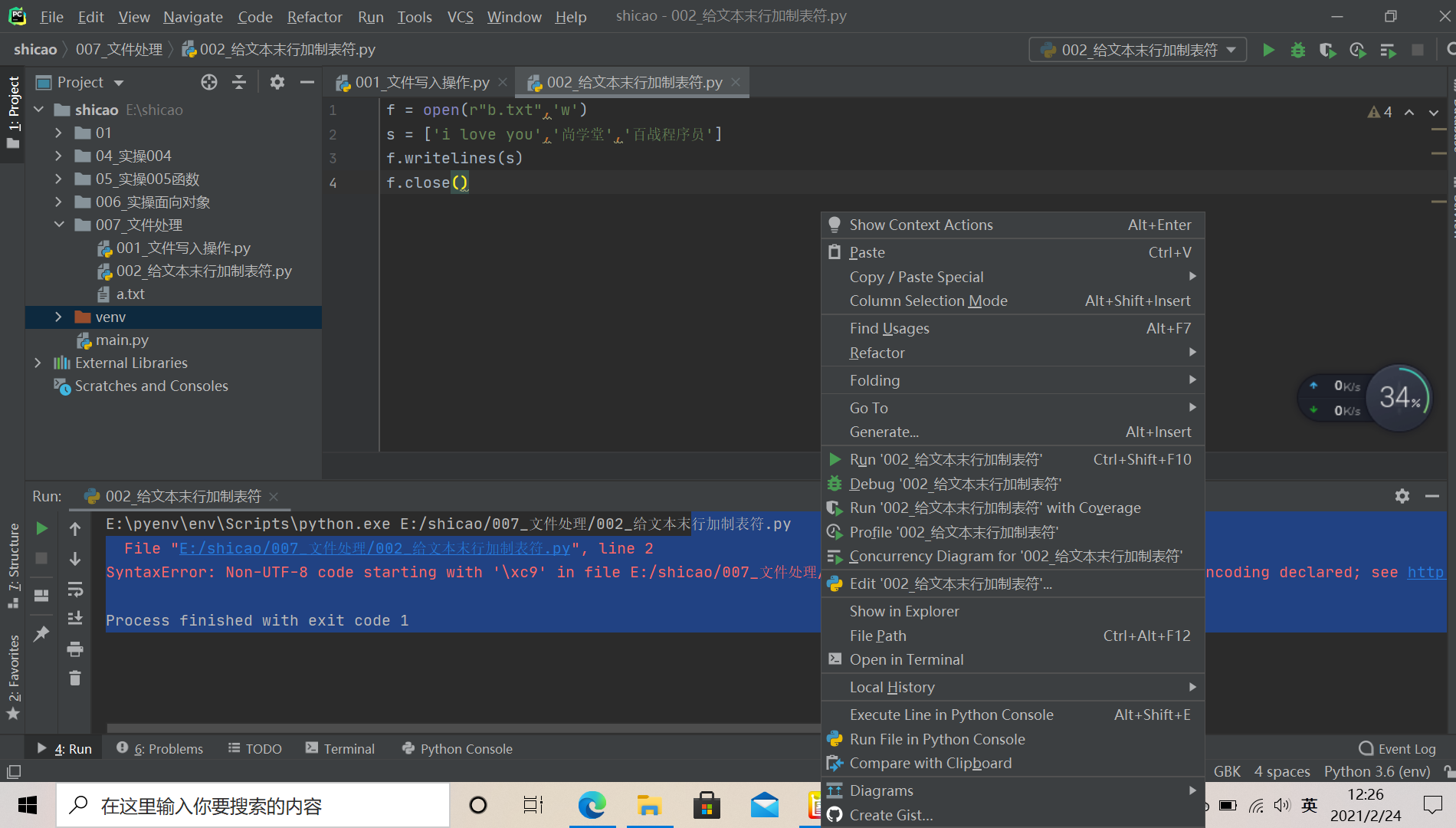The height and width of the screenshot is (828, 1456).
Task: Move down the stack trace arrow
Action: (75, 559)
